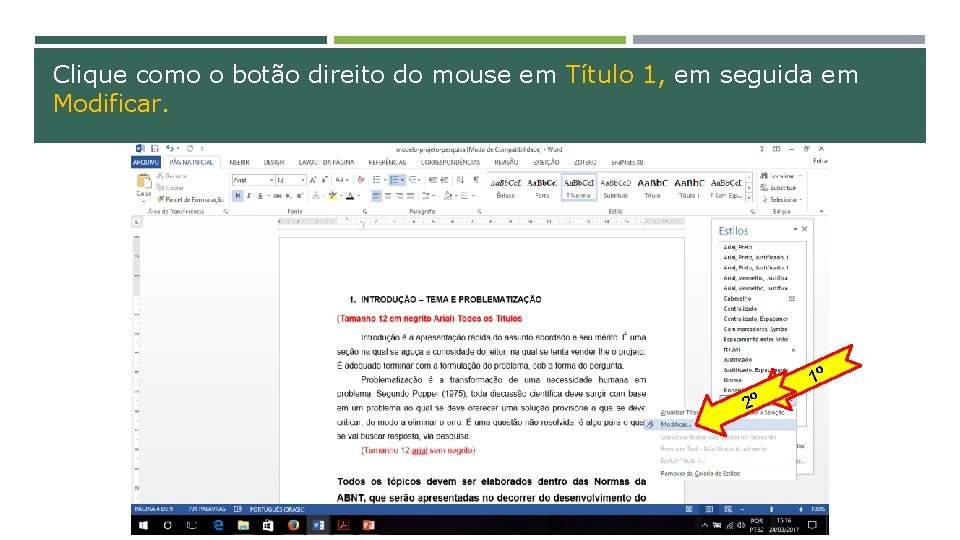Decrease font size with the shrink font icon
960x540 pixels.
324,180
